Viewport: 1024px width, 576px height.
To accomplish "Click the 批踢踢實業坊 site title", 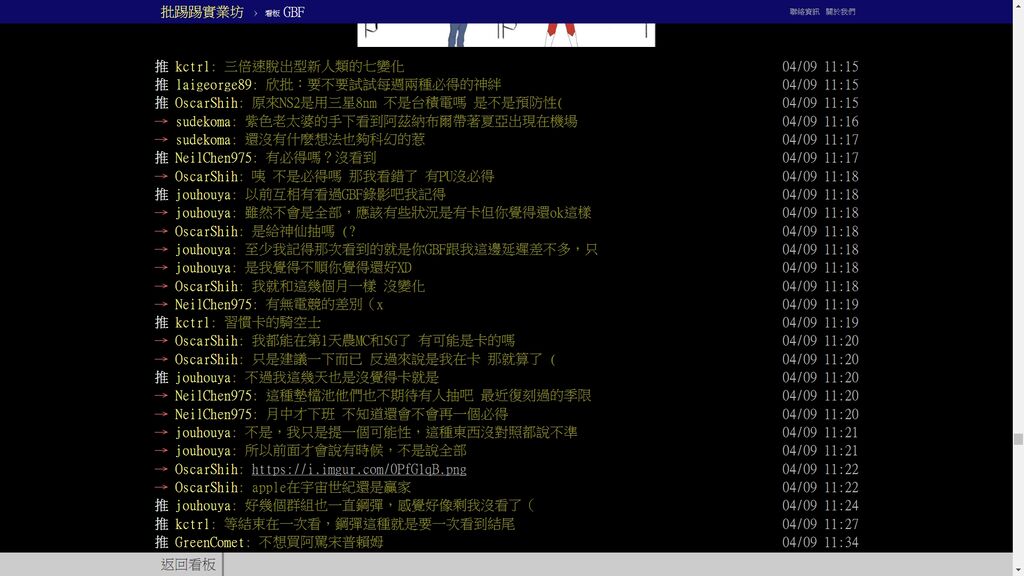I will 201,12.
